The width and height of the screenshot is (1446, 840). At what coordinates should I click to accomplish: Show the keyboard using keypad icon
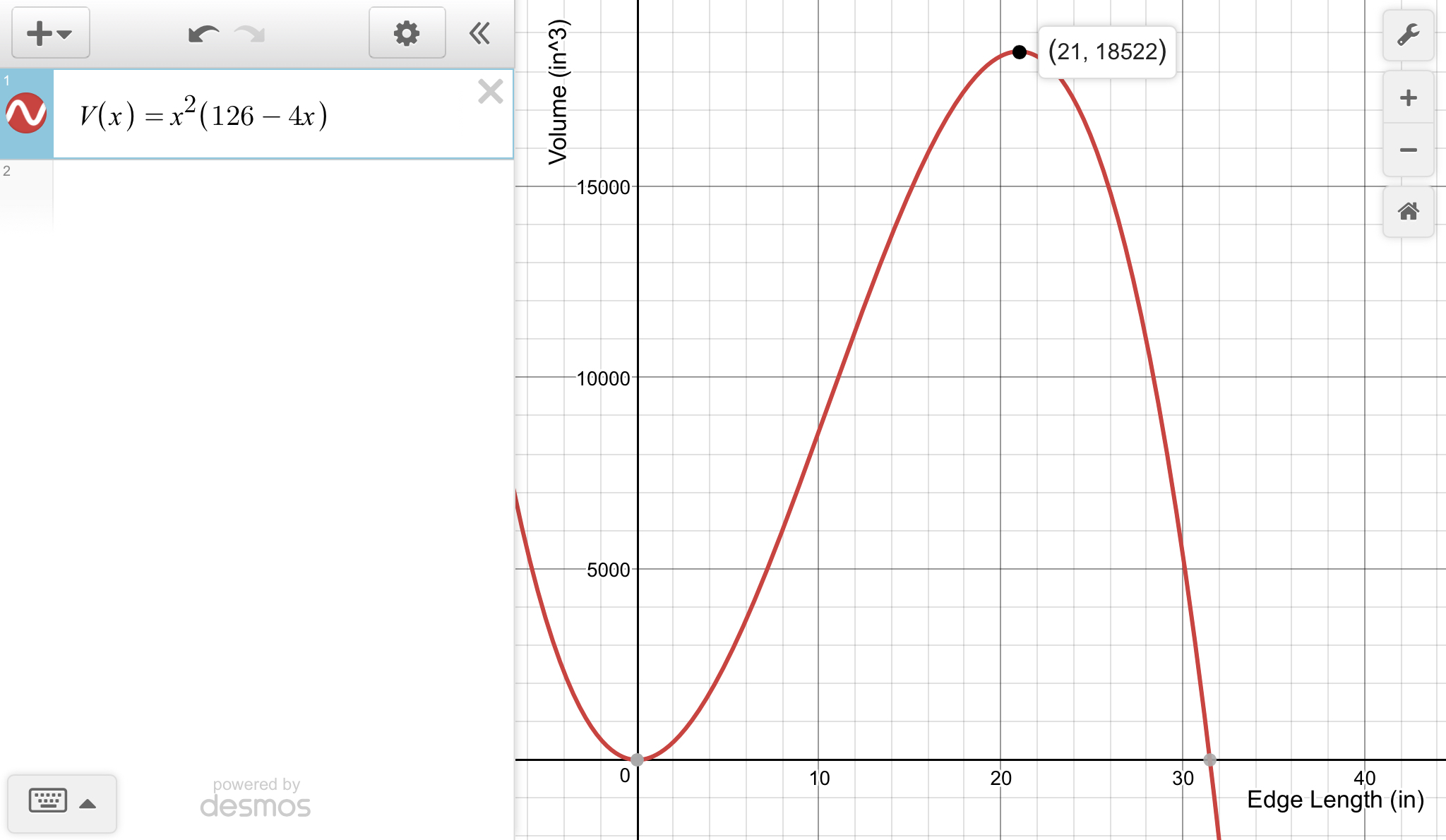click(48, 800)
